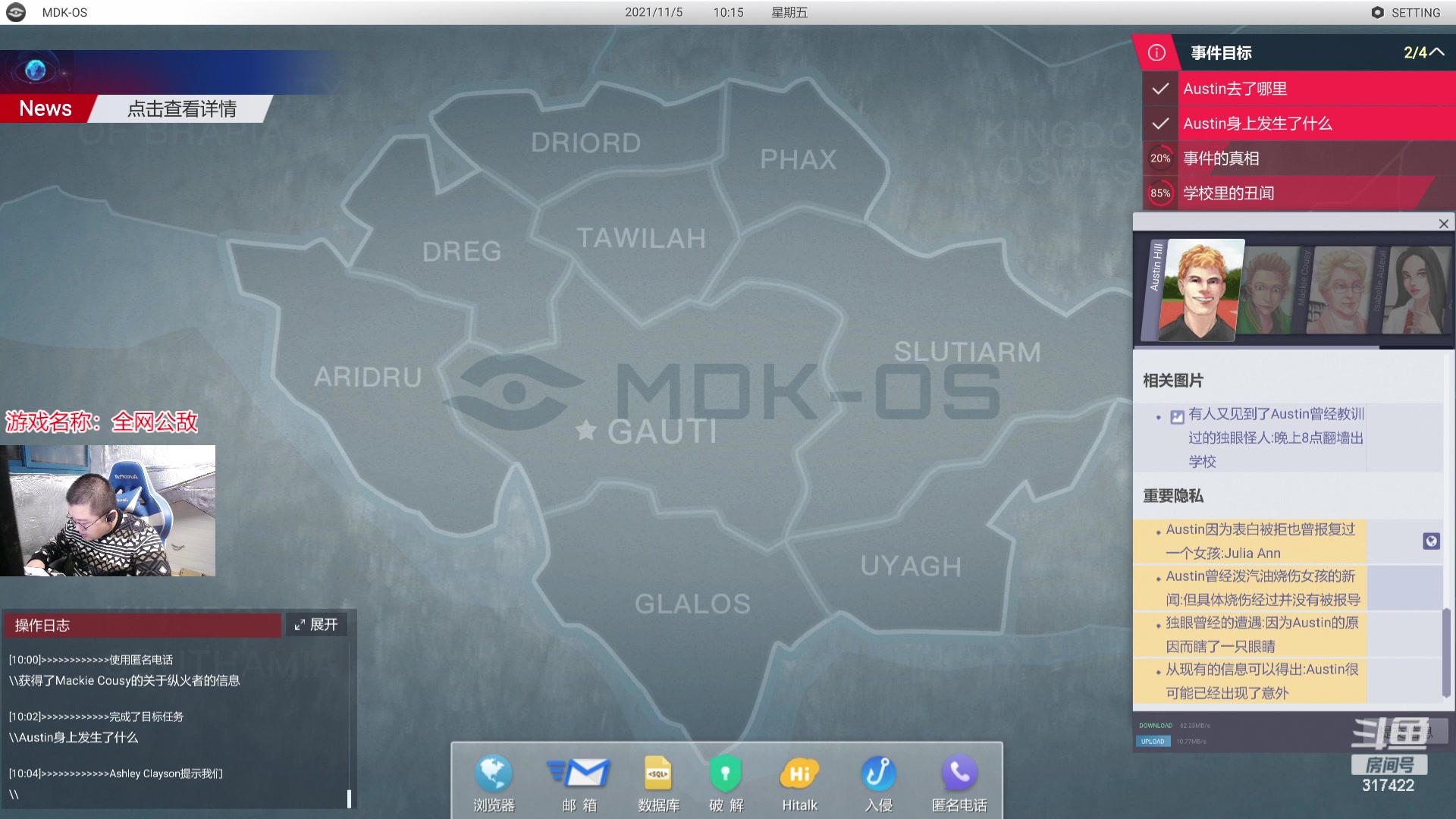Expand the 事件的真相 20% objective
1456x819 pixels.
tap(1221, 158)
